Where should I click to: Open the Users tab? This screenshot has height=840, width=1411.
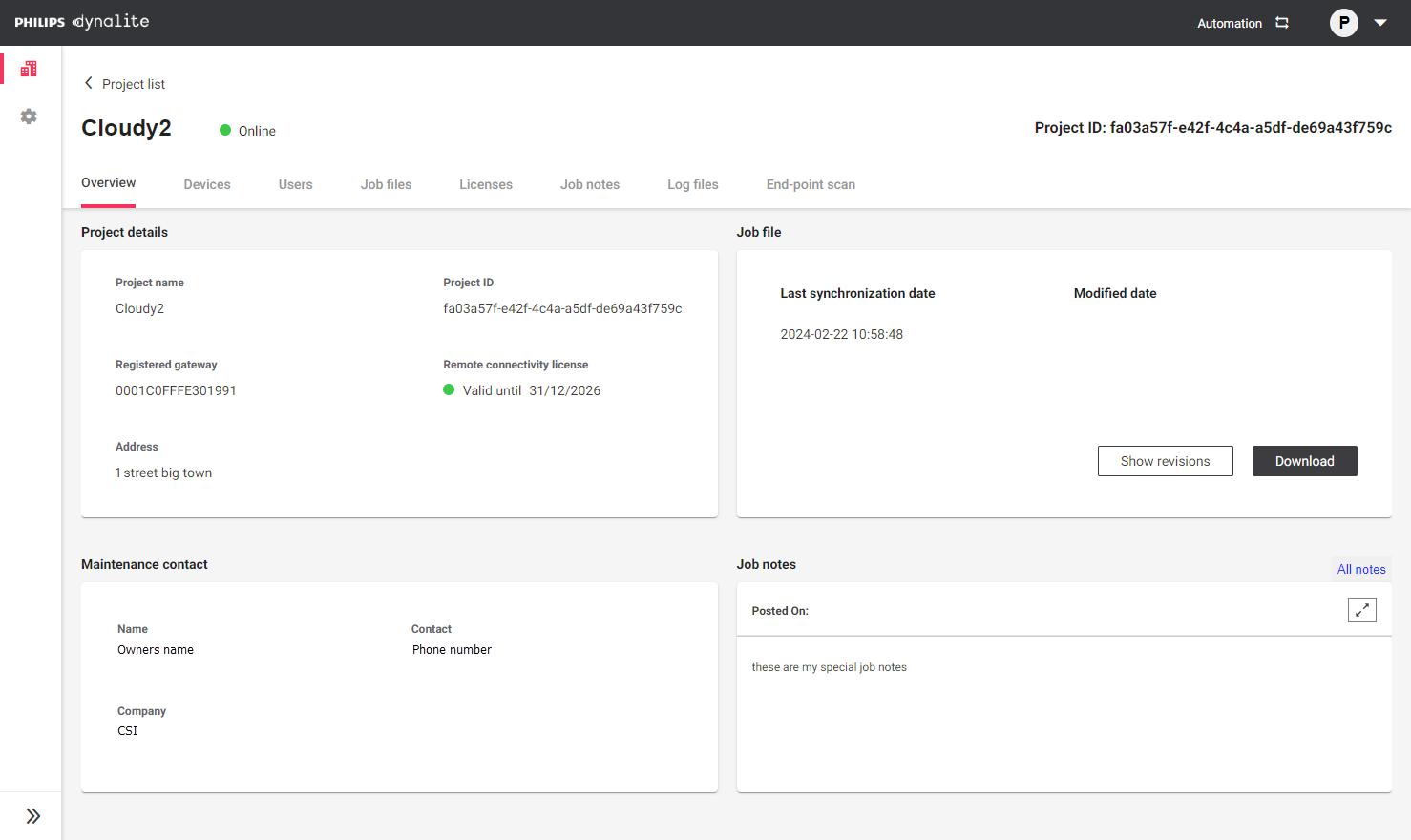coord(295,184)
